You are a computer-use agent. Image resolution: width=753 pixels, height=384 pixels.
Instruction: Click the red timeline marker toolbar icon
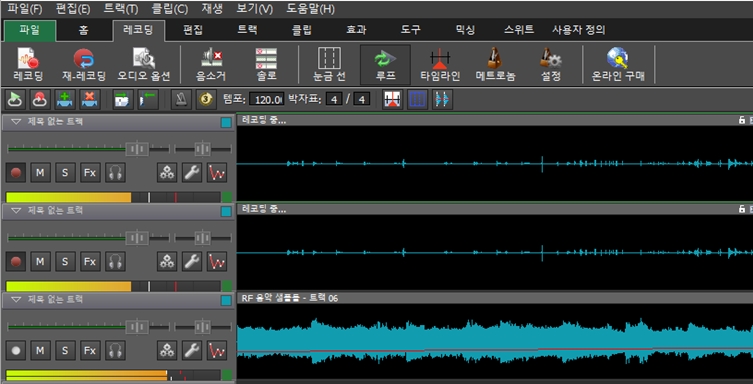tap(392, 99)
